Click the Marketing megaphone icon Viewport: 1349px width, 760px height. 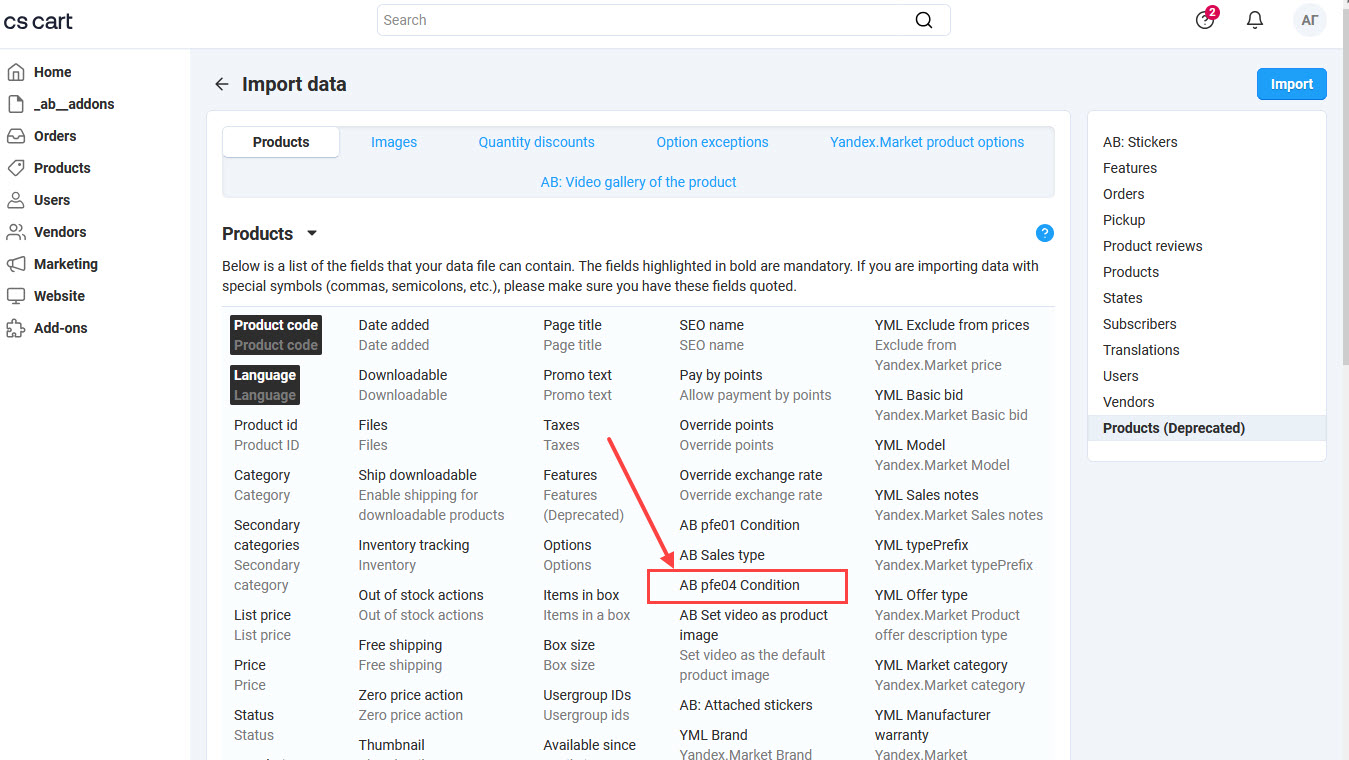coord(16,264)
